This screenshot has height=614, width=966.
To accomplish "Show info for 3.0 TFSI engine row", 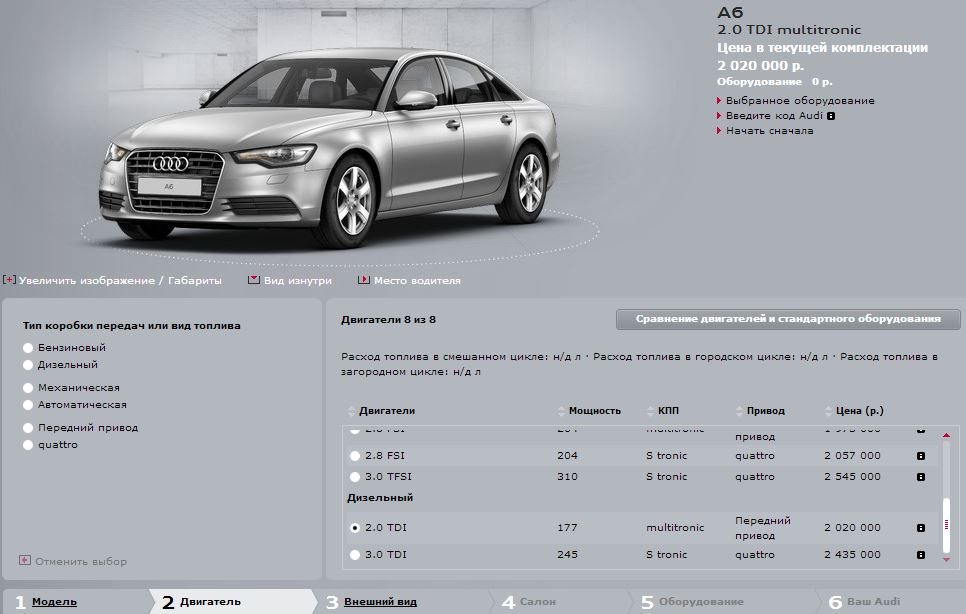I will 920,477.
